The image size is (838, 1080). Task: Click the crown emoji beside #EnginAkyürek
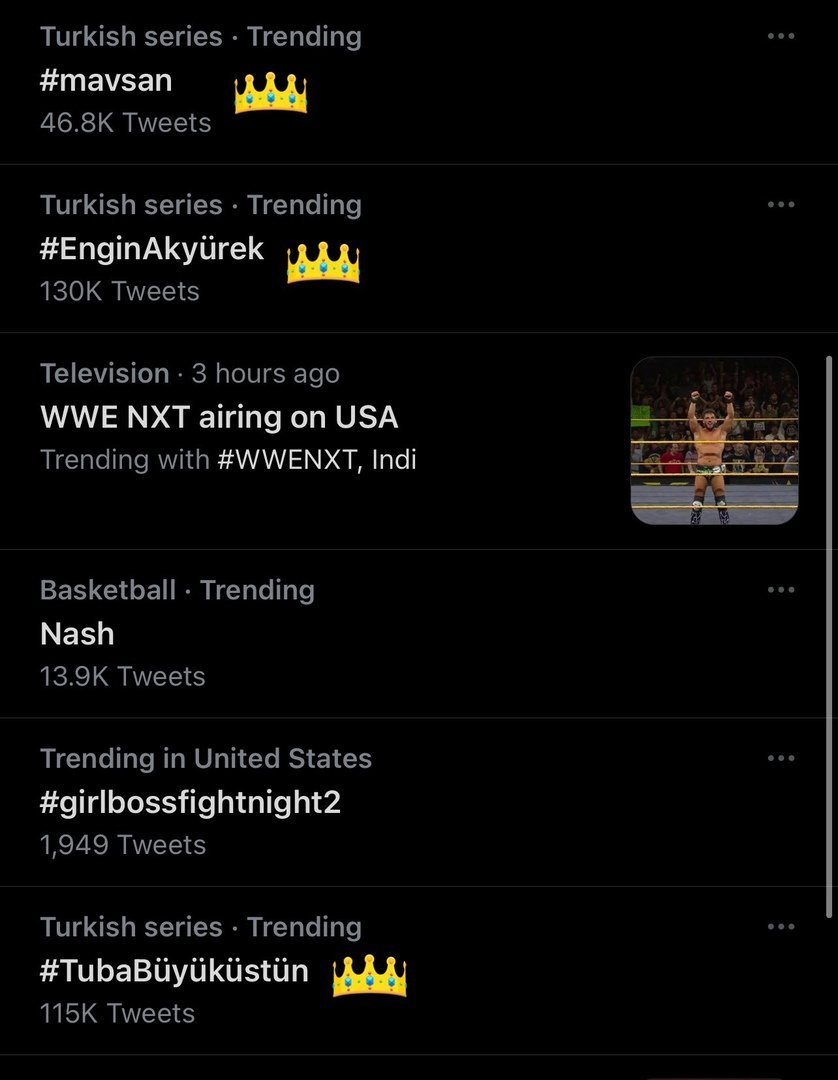[323, 262]
